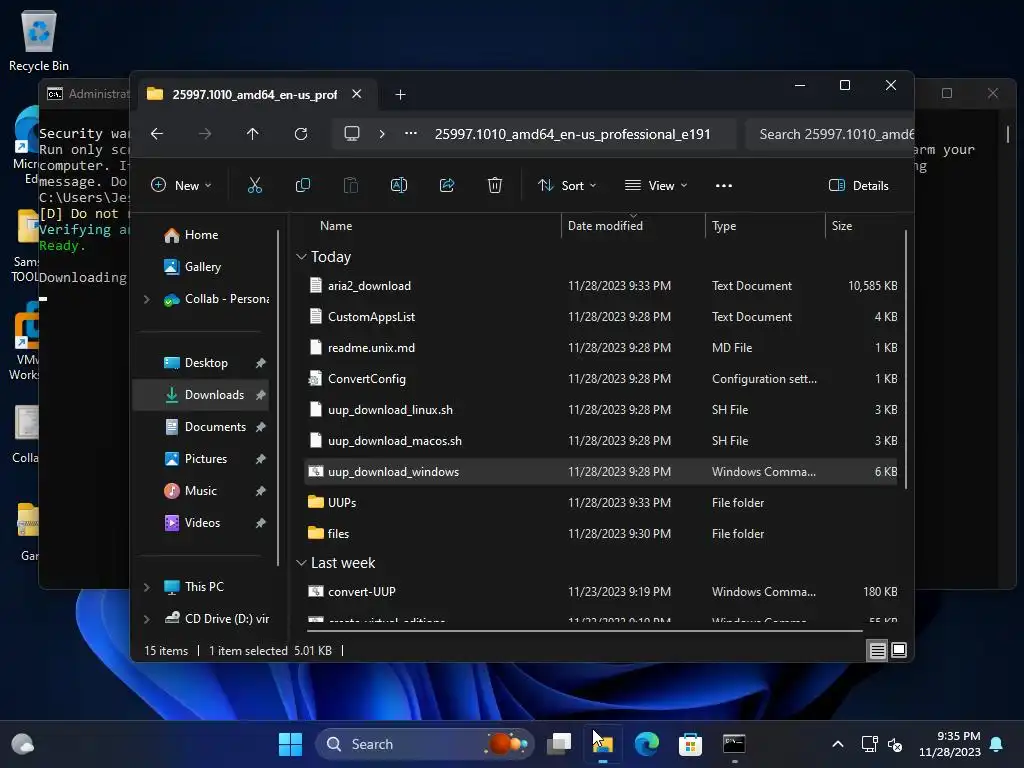Go back with the left arrow
This screenshot has width=1024, height=768.
coord(157,134)
